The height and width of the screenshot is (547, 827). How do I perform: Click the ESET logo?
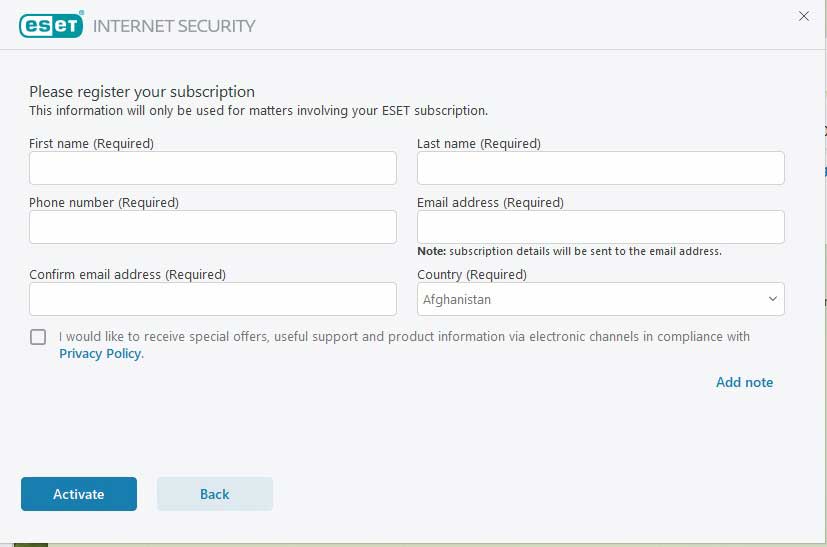coord(51,25)
